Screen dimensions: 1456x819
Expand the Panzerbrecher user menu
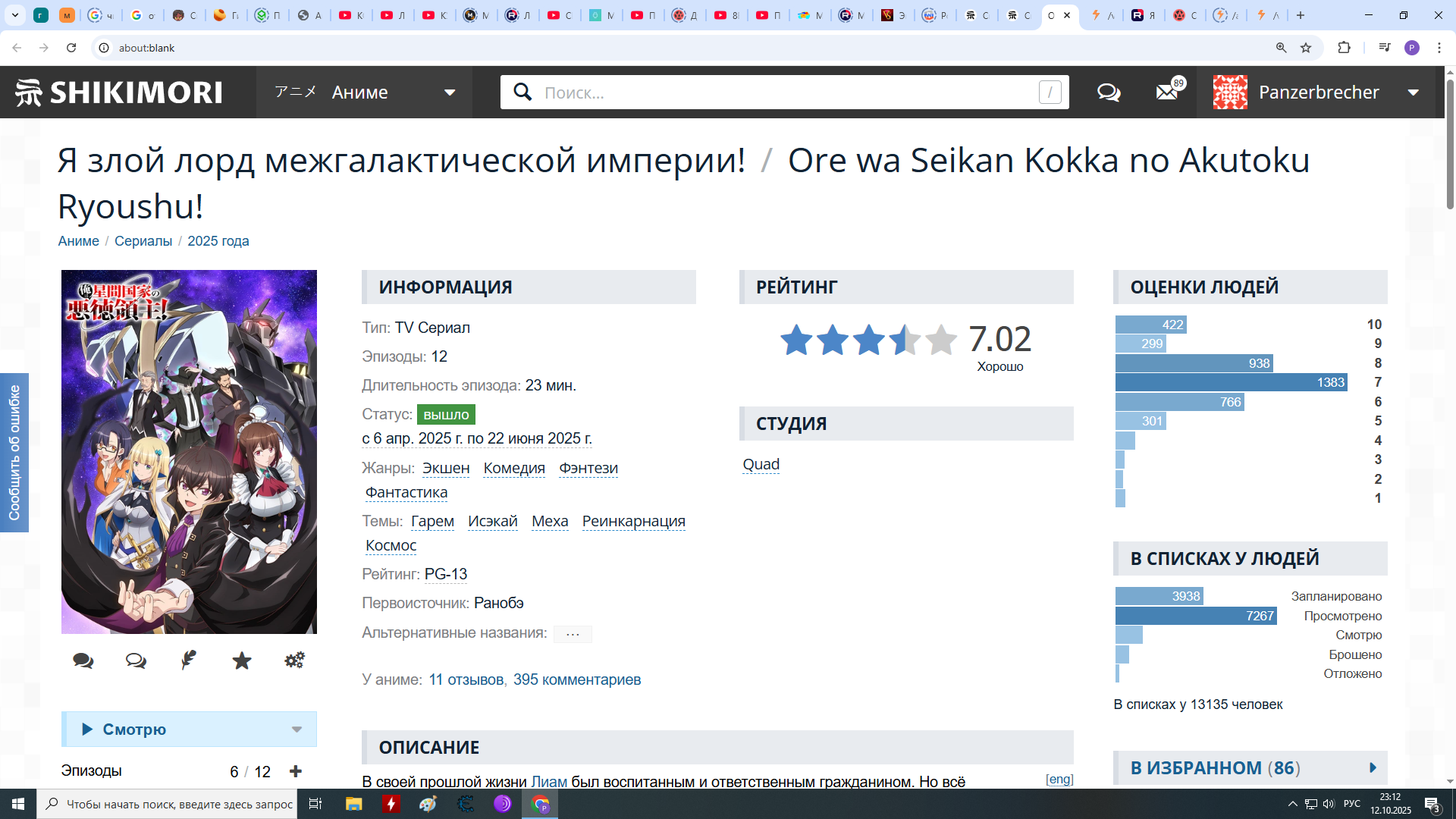coord(1414,93)
